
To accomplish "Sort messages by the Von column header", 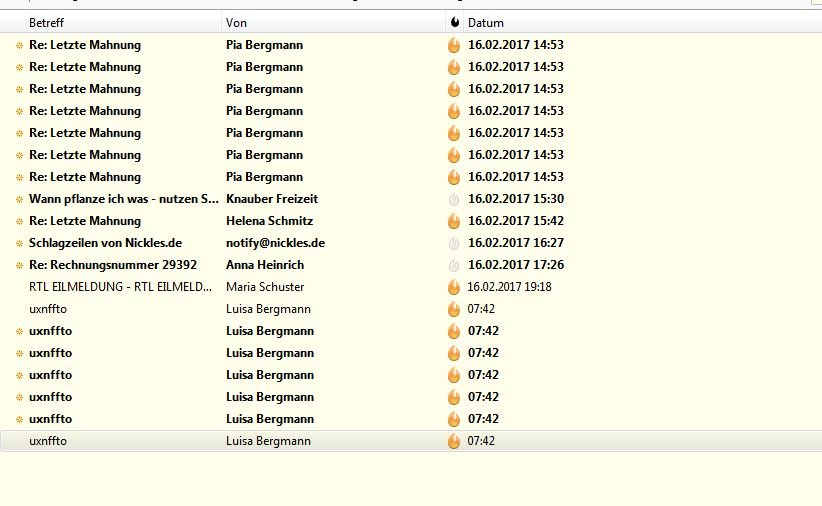I will click(236, 23).
